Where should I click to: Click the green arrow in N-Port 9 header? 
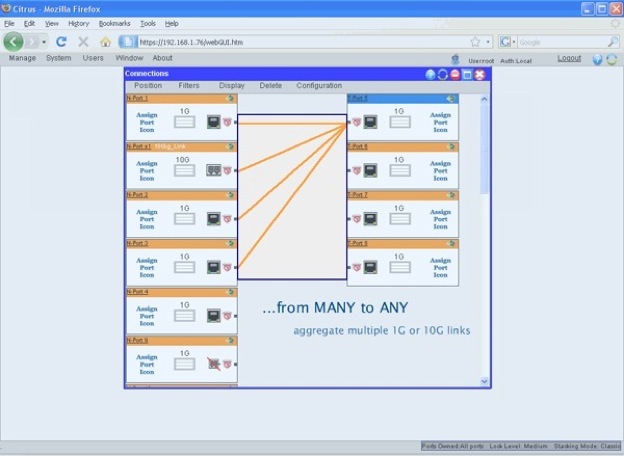click(x=230, y=340)
